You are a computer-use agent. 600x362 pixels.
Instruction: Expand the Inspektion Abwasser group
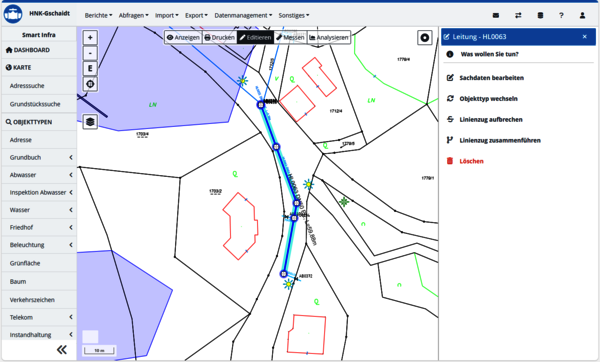39,192
